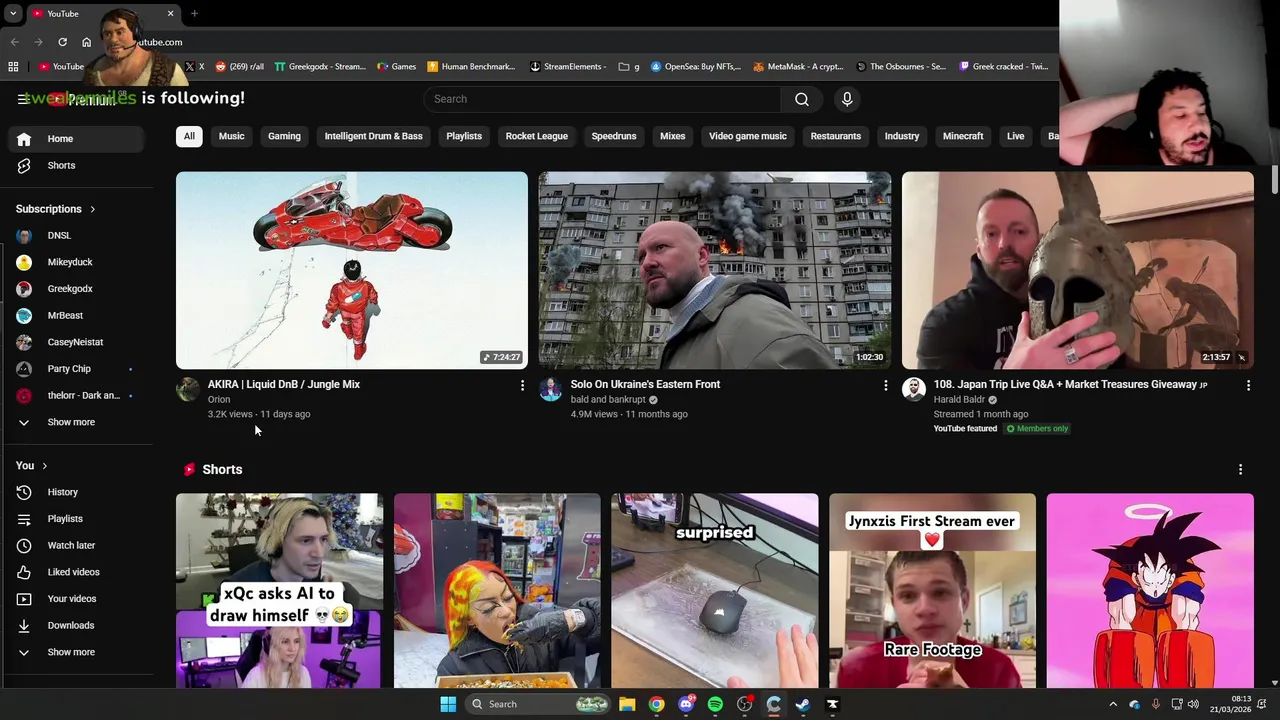Open Spotify from the Windows taskbar

coord(715,704)
